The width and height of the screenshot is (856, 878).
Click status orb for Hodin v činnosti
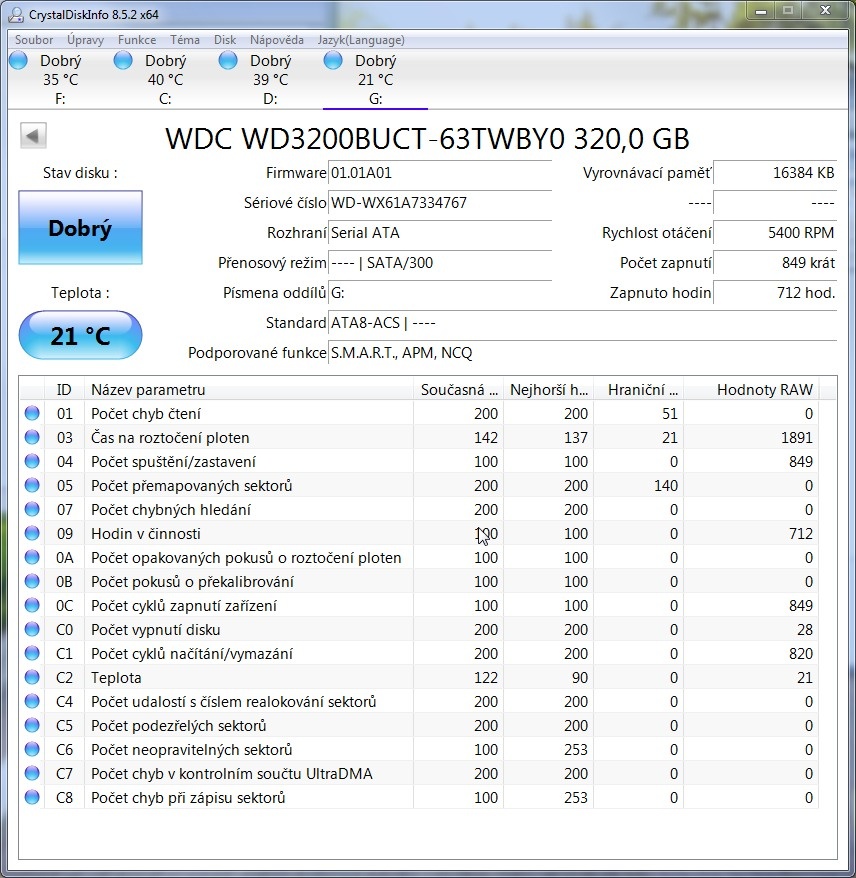coord(32,534)
